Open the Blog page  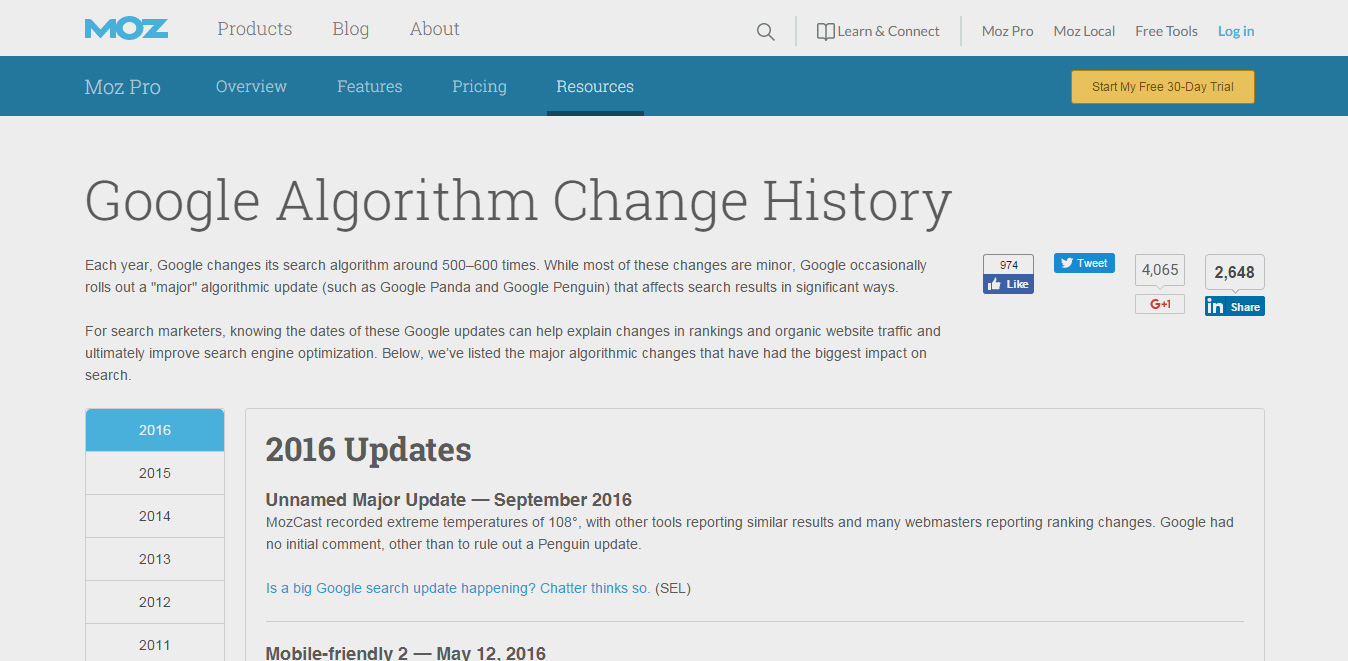(x=351, y=29)
